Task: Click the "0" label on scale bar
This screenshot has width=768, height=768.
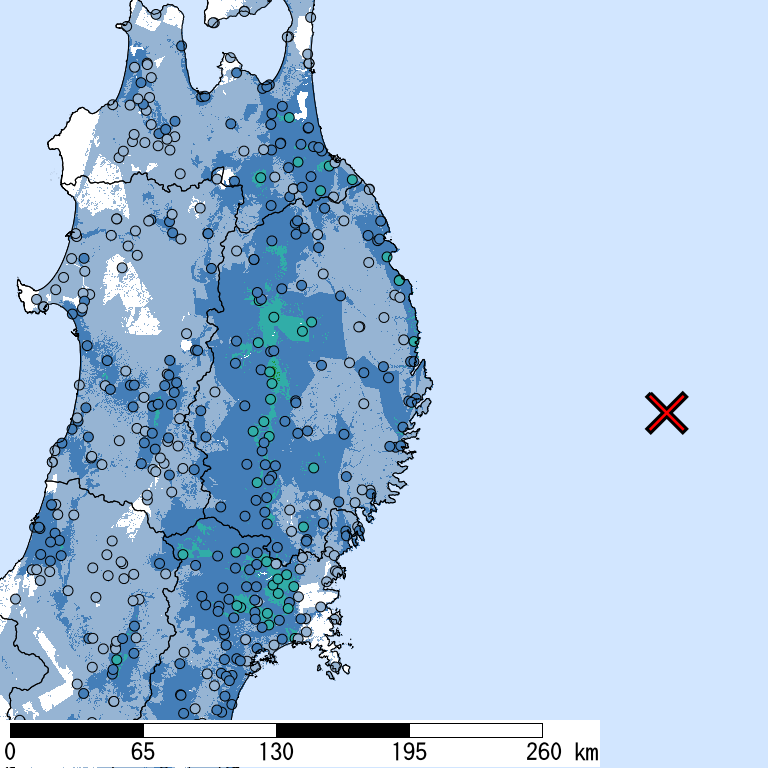Action: [10, 752]
